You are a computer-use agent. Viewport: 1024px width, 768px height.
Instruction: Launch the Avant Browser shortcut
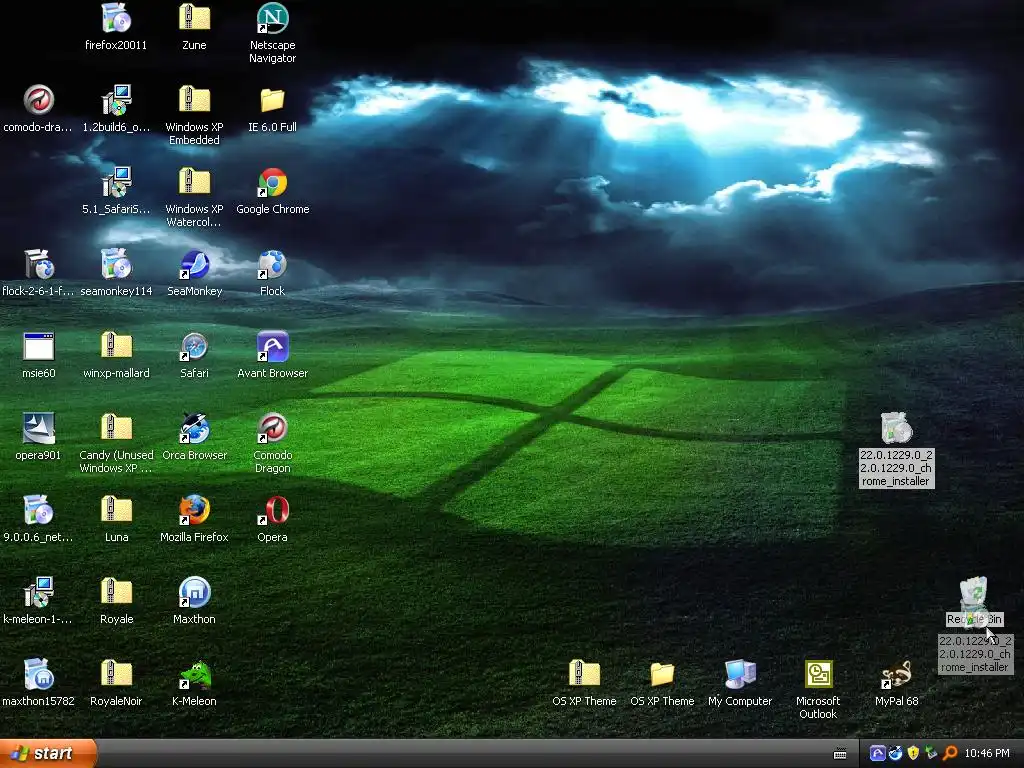tap(272, 347)
